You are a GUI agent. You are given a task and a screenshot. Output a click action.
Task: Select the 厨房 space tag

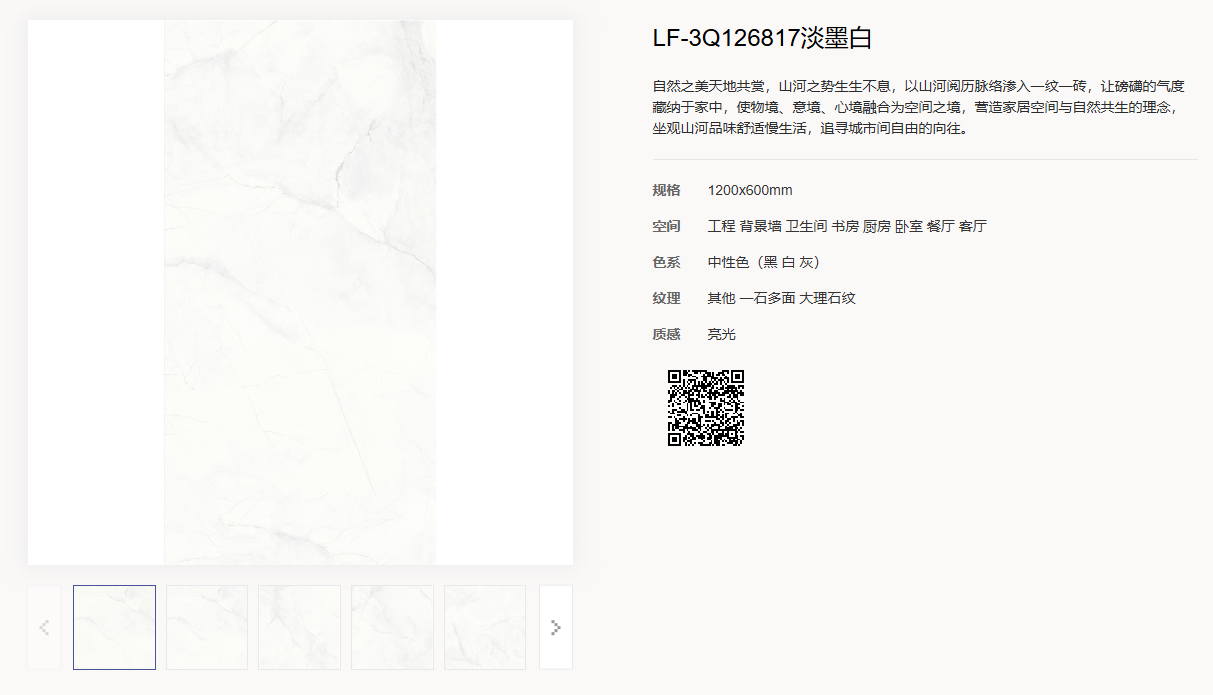[x=877, y=227]
